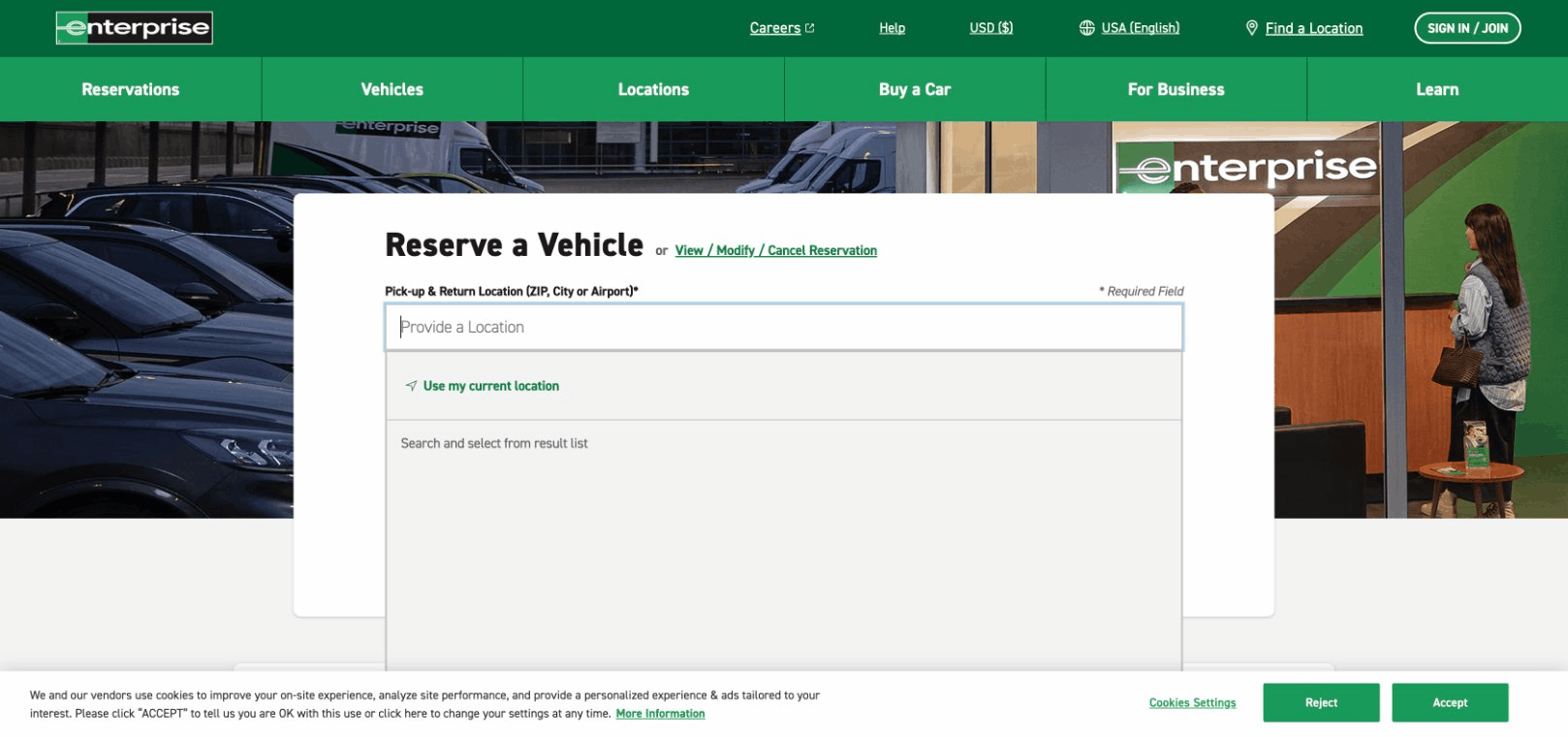Click the SIGN IN / JOIN button

tap(1467, 28)
